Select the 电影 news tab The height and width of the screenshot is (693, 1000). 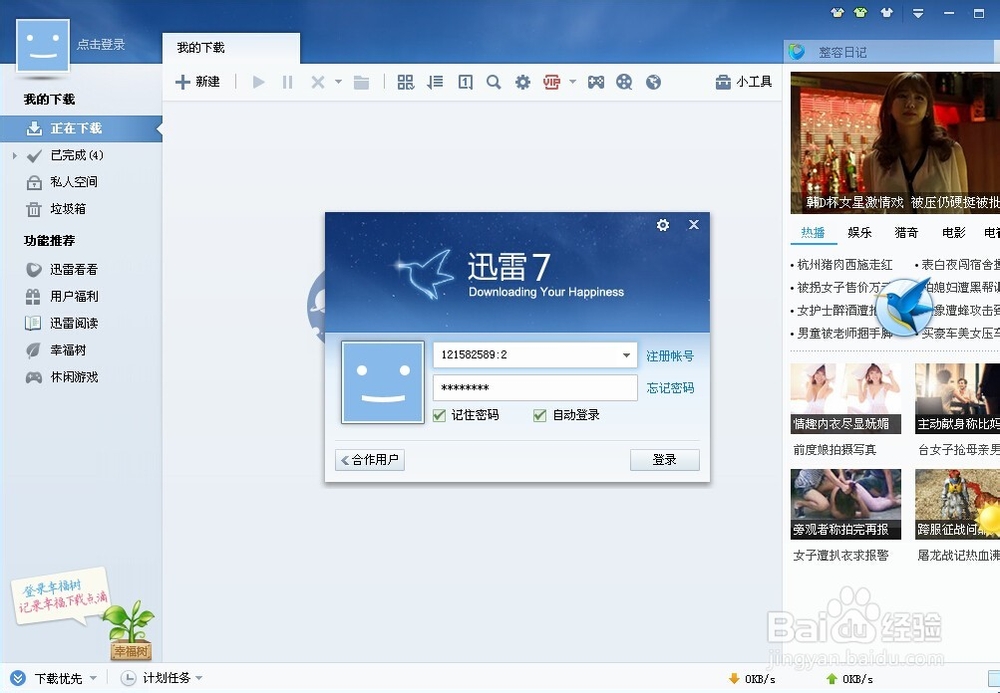[953, 233]
